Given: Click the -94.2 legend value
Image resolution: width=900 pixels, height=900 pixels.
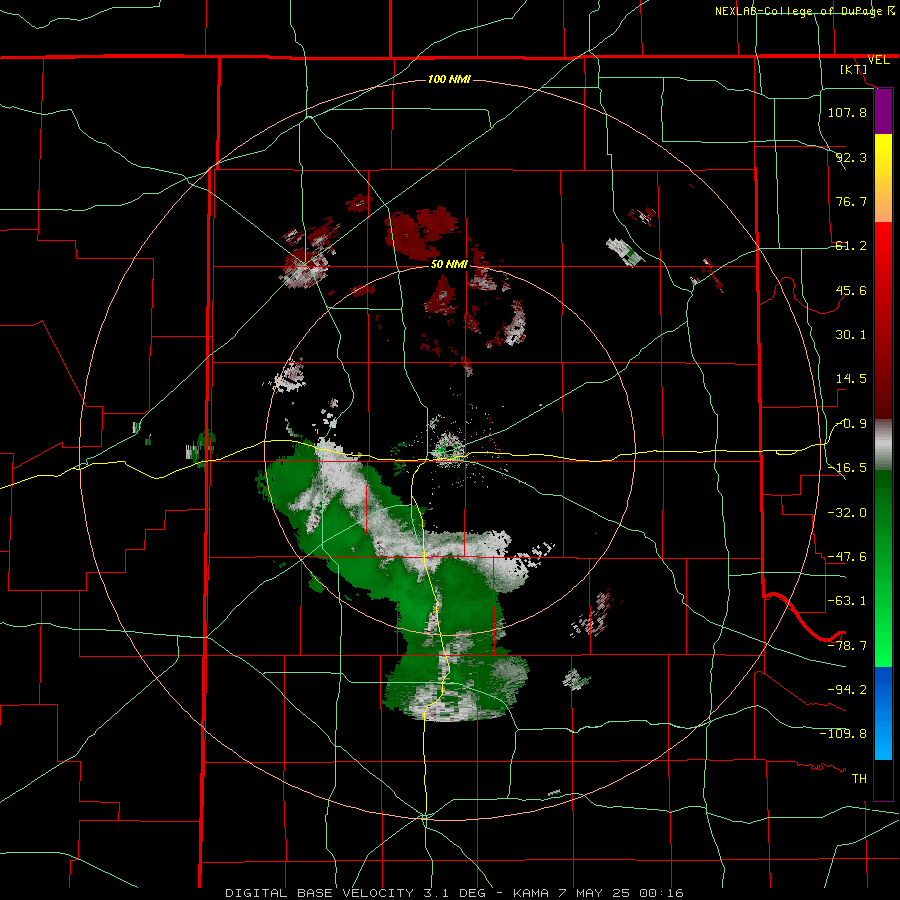Looking at the screenshot, I should click(847, 690).
